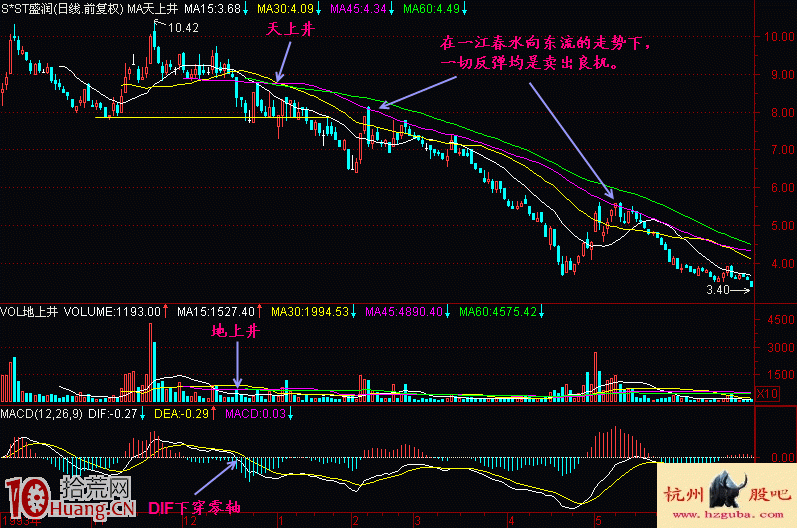Jump to month 12 on the time axis
Screen dimensions: 797x528
[190, 521]
